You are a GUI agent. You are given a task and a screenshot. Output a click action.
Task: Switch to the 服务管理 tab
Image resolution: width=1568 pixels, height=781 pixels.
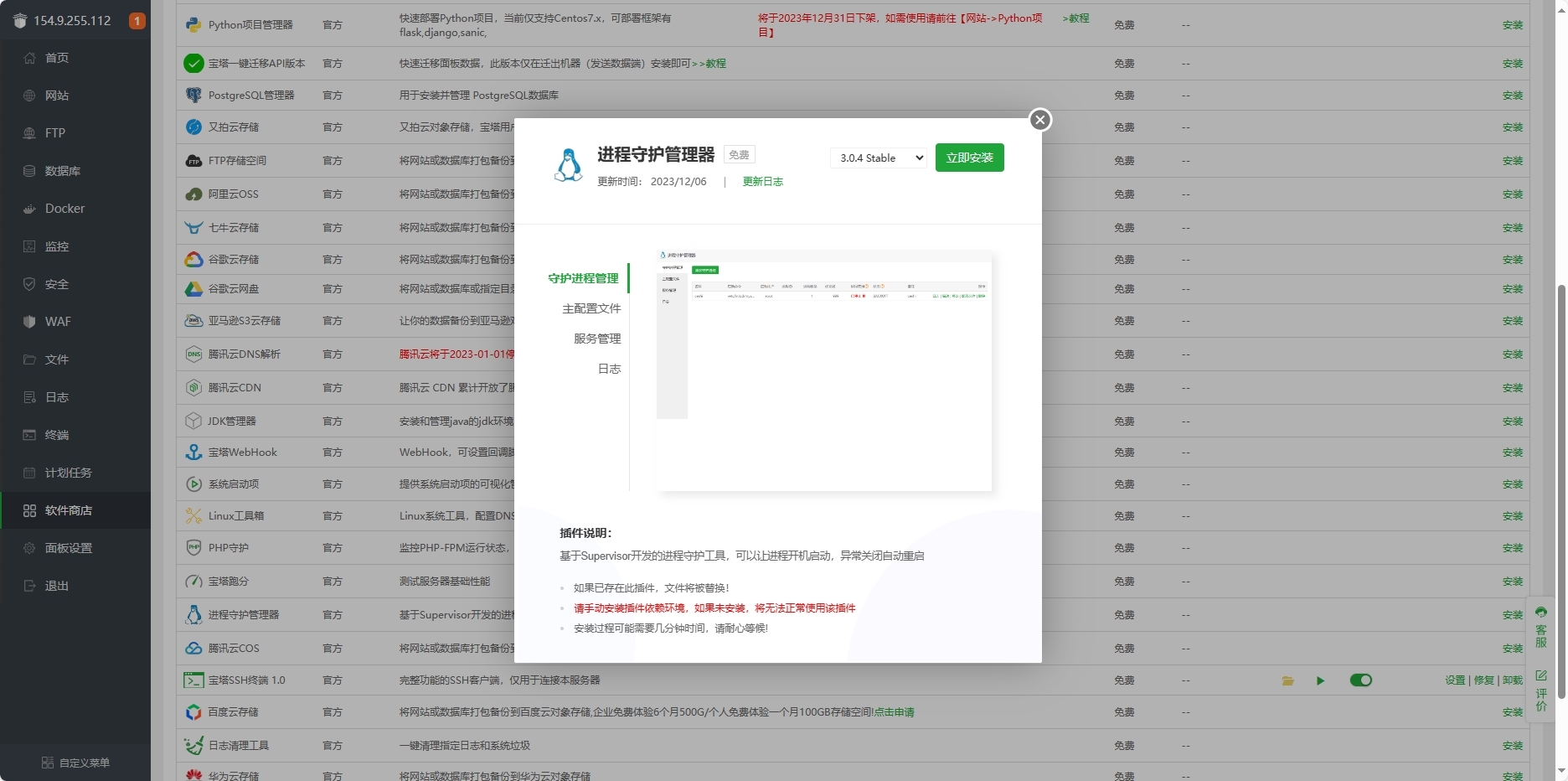[x=596, y=339]
